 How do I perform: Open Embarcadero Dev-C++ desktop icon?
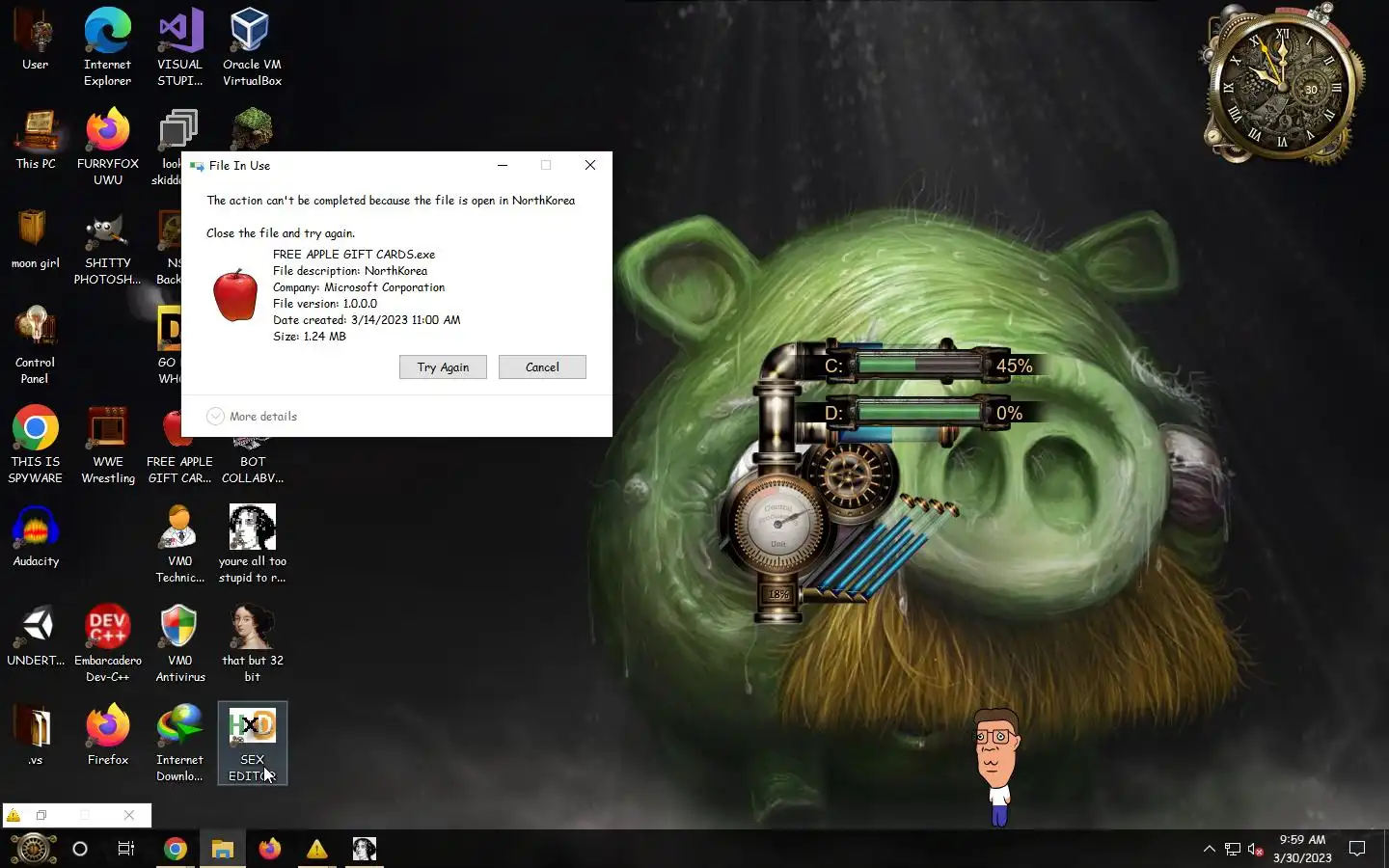click(107, 643)
